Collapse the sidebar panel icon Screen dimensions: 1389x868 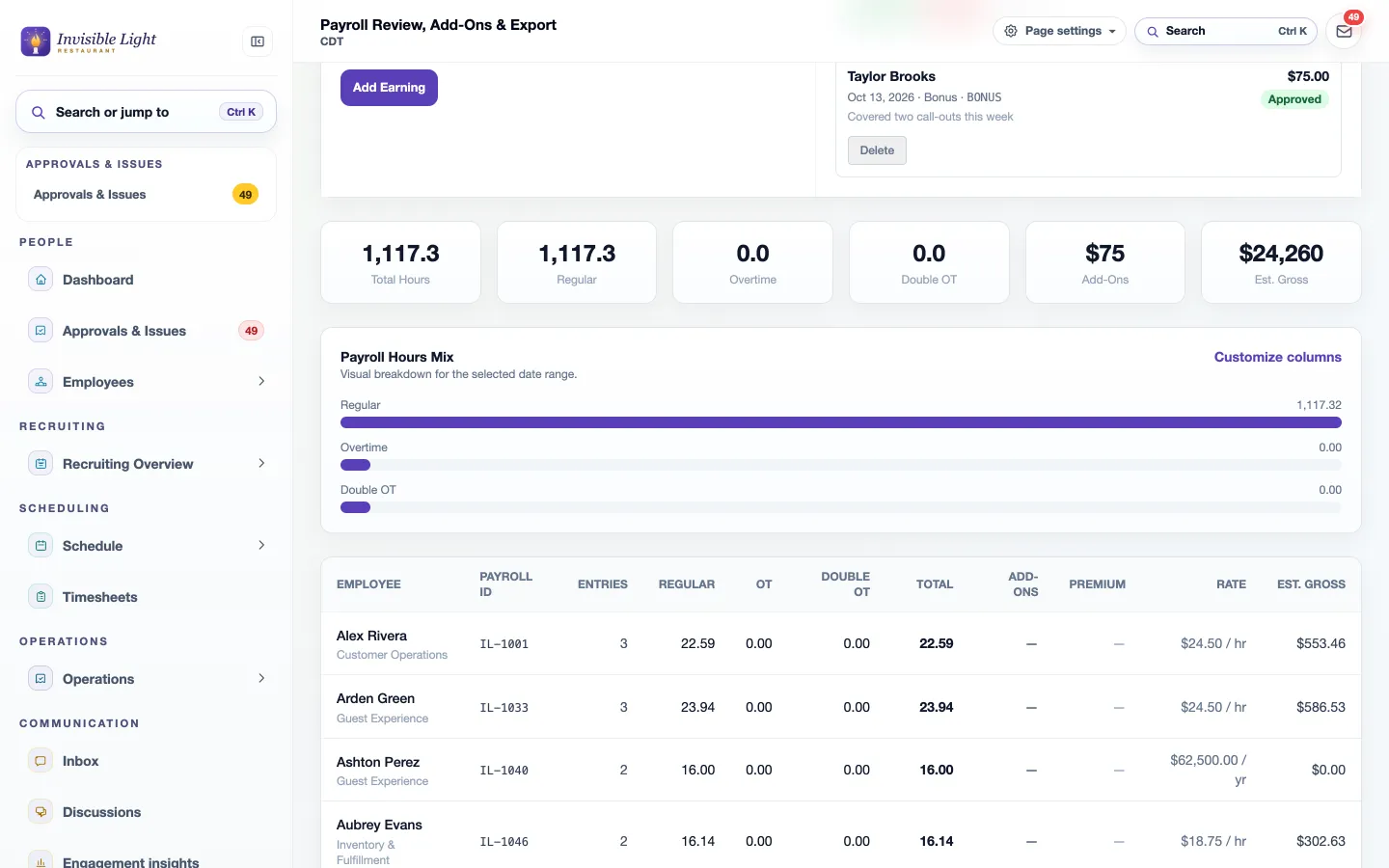(x=258, y=41)
